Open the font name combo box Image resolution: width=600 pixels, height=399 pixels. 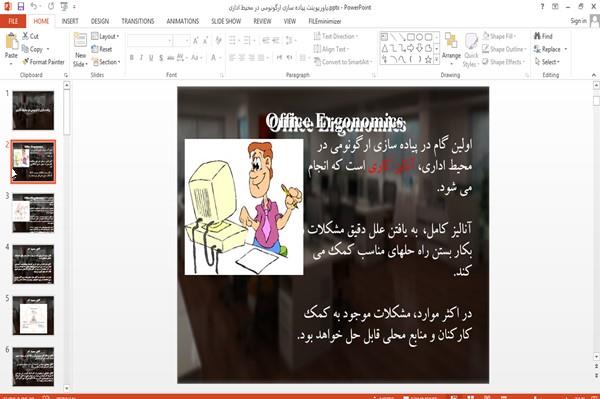pos(150,40)
